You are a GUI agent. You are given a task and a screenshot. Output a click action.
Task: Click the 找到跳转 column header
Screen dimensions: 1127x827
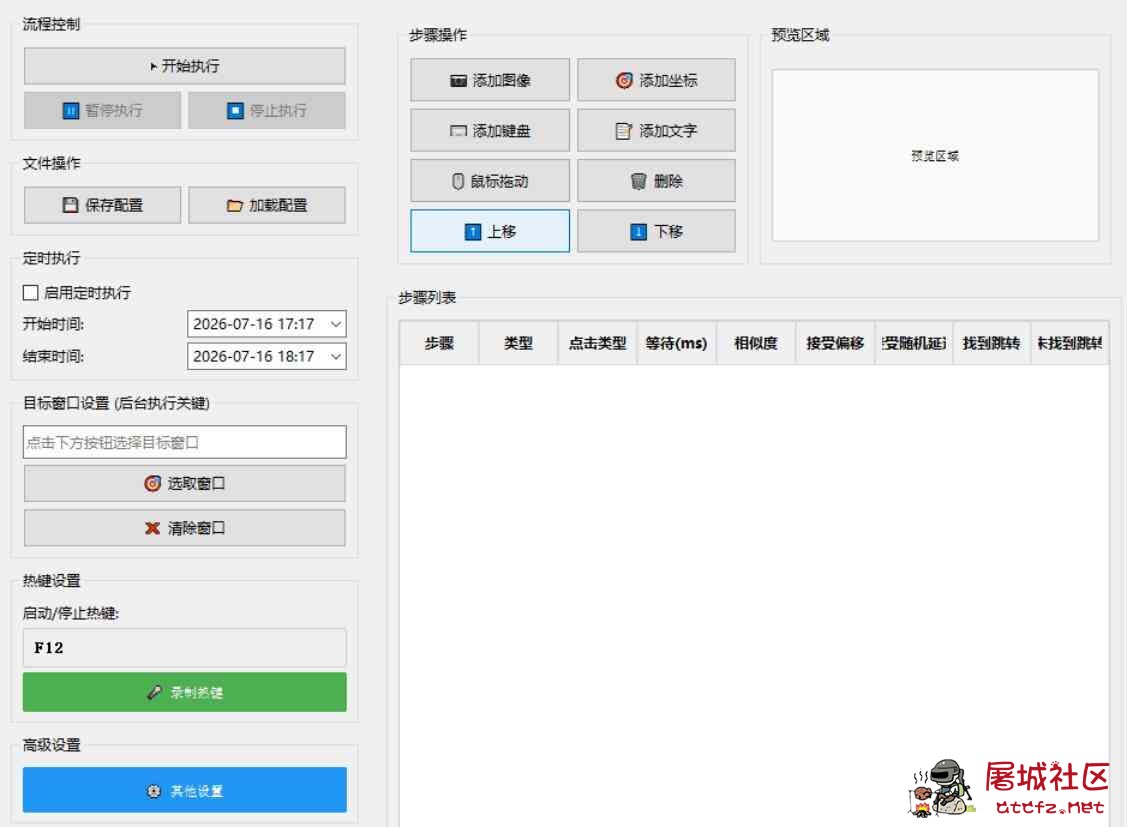tap(991, 343)
